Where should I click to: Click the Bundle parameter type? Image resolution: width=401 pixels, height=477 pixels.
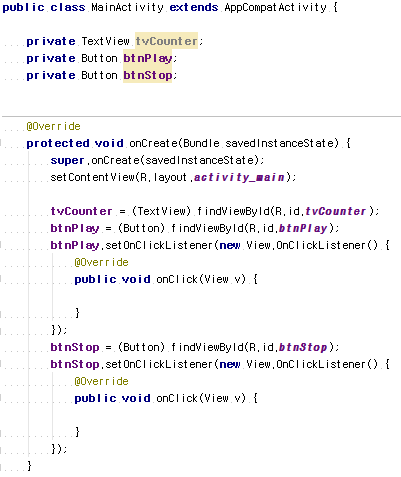coord(201,143)
